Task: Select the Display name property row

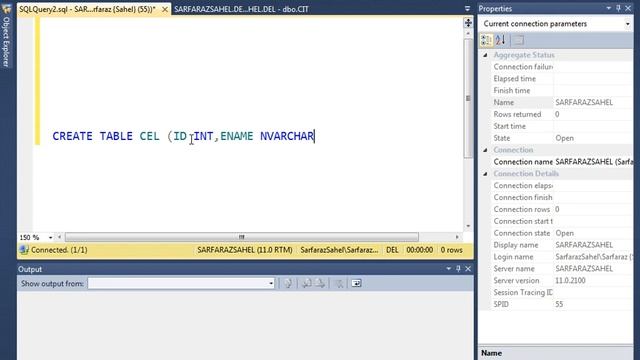Action: point(562,245)
